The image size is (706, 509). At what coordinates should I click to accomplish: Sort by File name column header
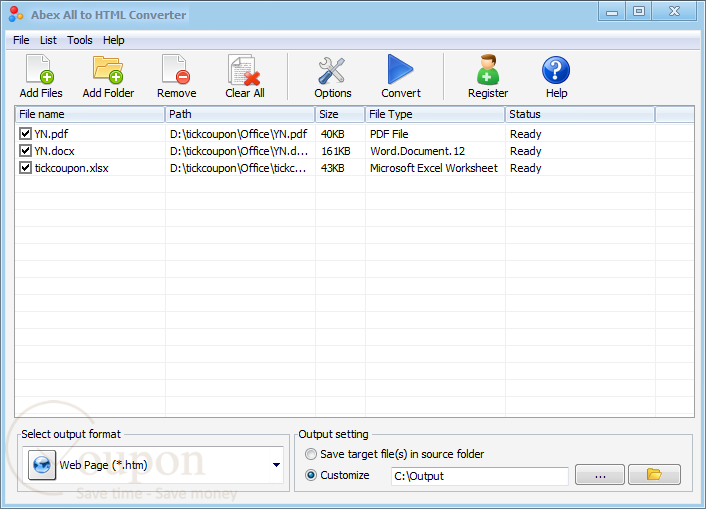90,114
